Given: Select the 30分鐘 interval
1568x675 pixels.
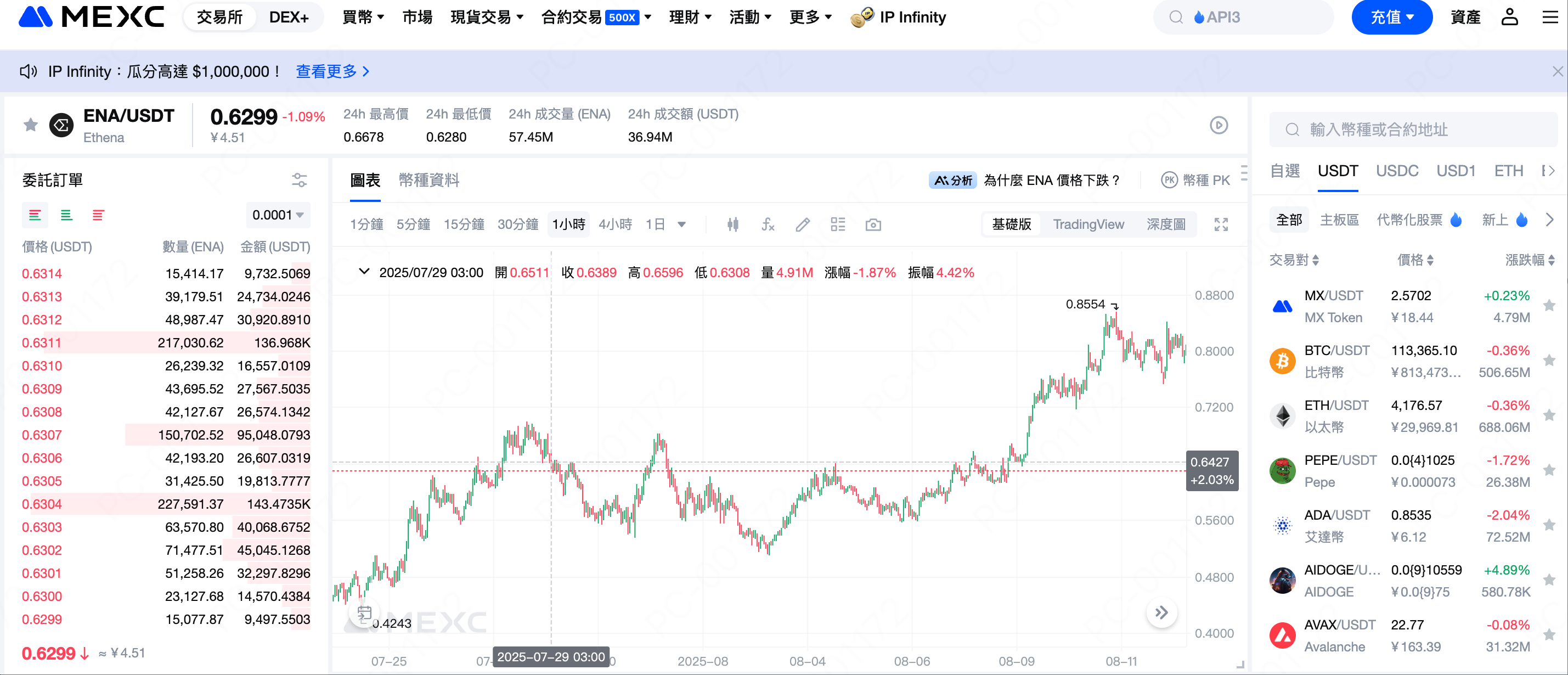Looking at the screenshot, I should click(518, 224).
